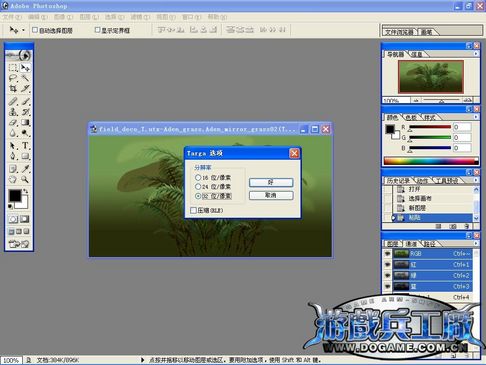486x365 pixels.
Task: Select 16 bits/pixel resolution option
Action: click(198, 177)
